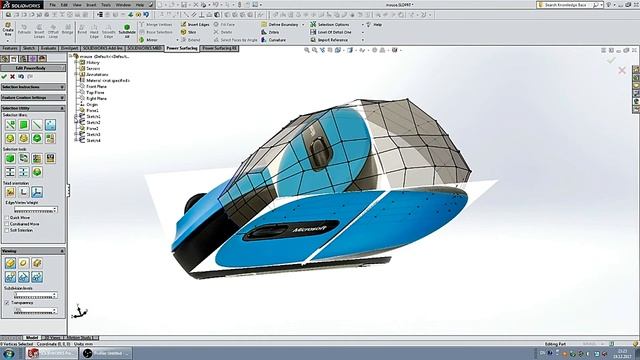
Task: Click Define Boundary in the ribbon
Action: coord(280,24)
